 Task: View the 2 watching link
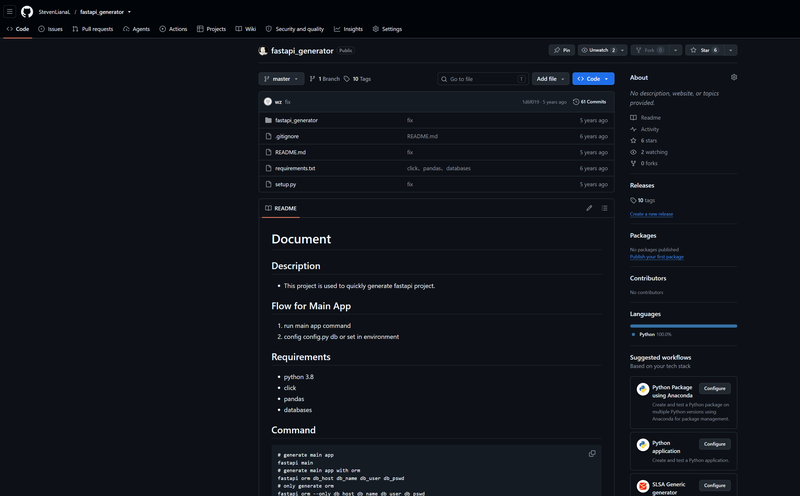648,152
